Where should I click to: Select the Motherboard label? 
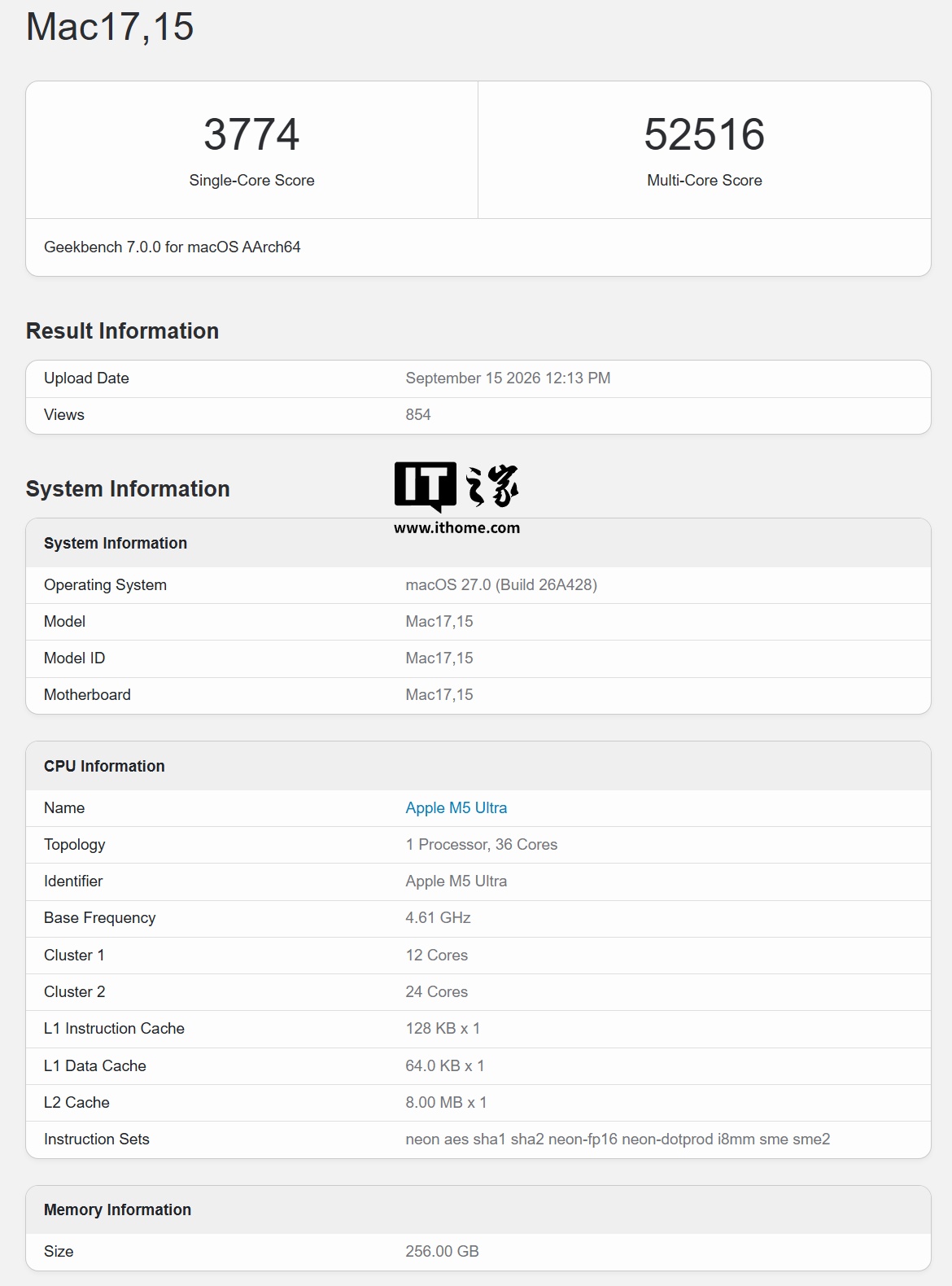87,694
